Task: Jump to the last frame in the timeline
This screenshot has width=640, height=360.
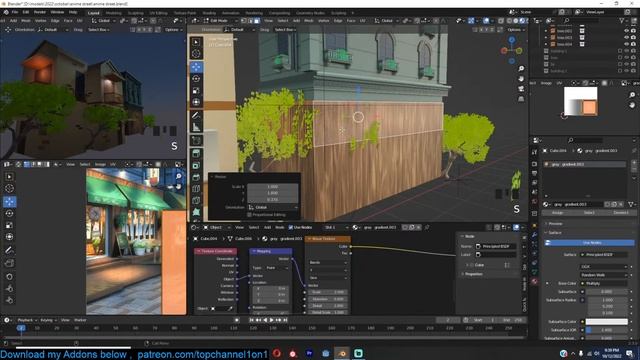Action: coord(285,320)
